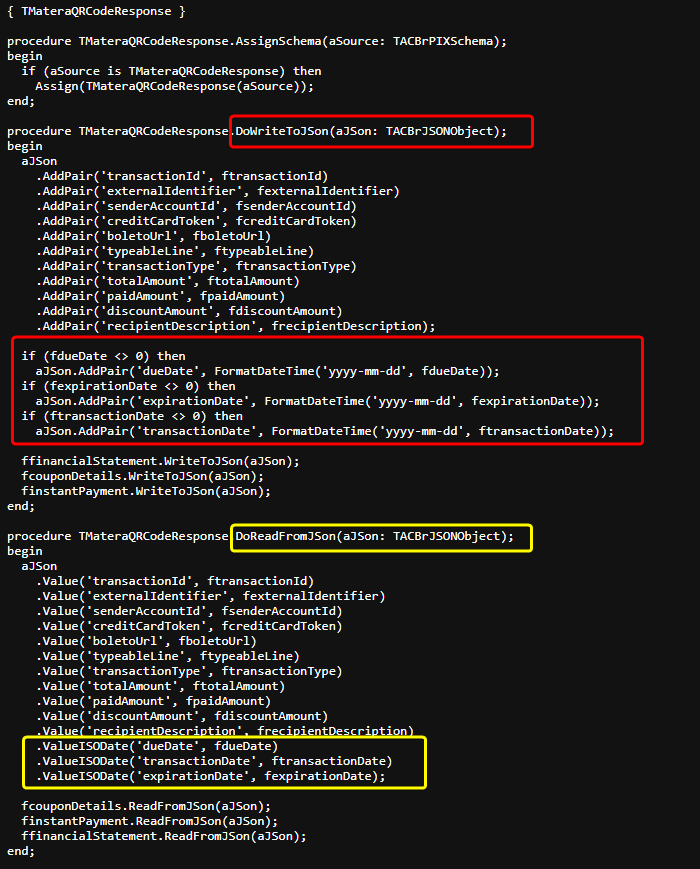Click the 'if (fexpirationDate <> 0) then' line

coord(129,386)
